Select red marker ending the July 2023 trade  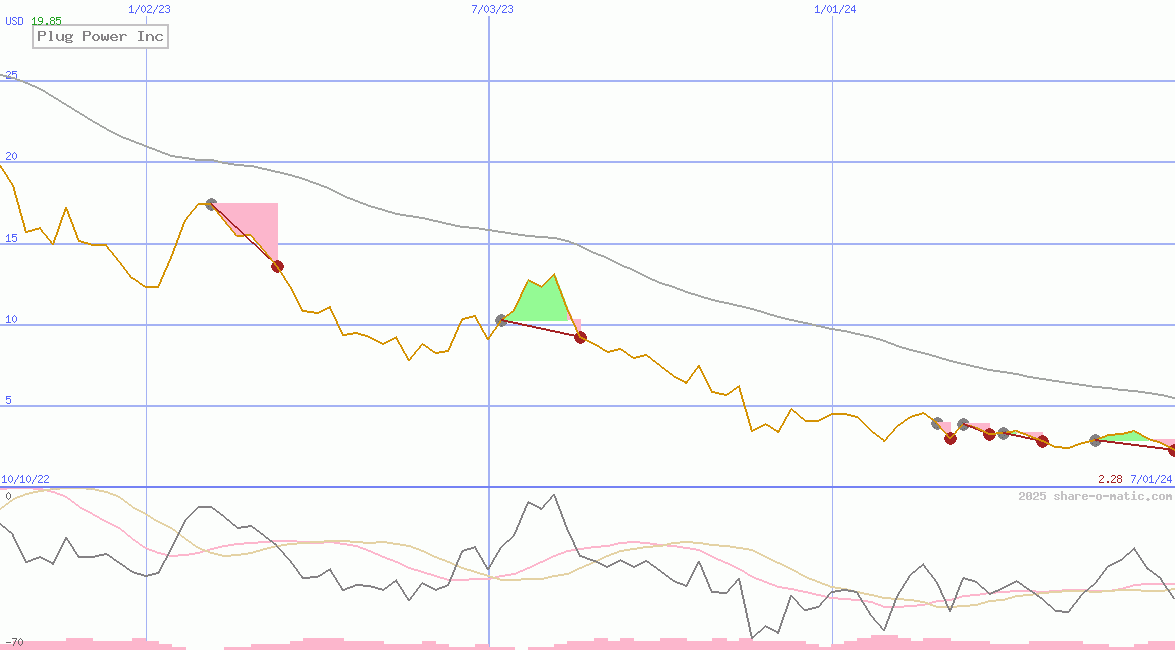(580, 337)
